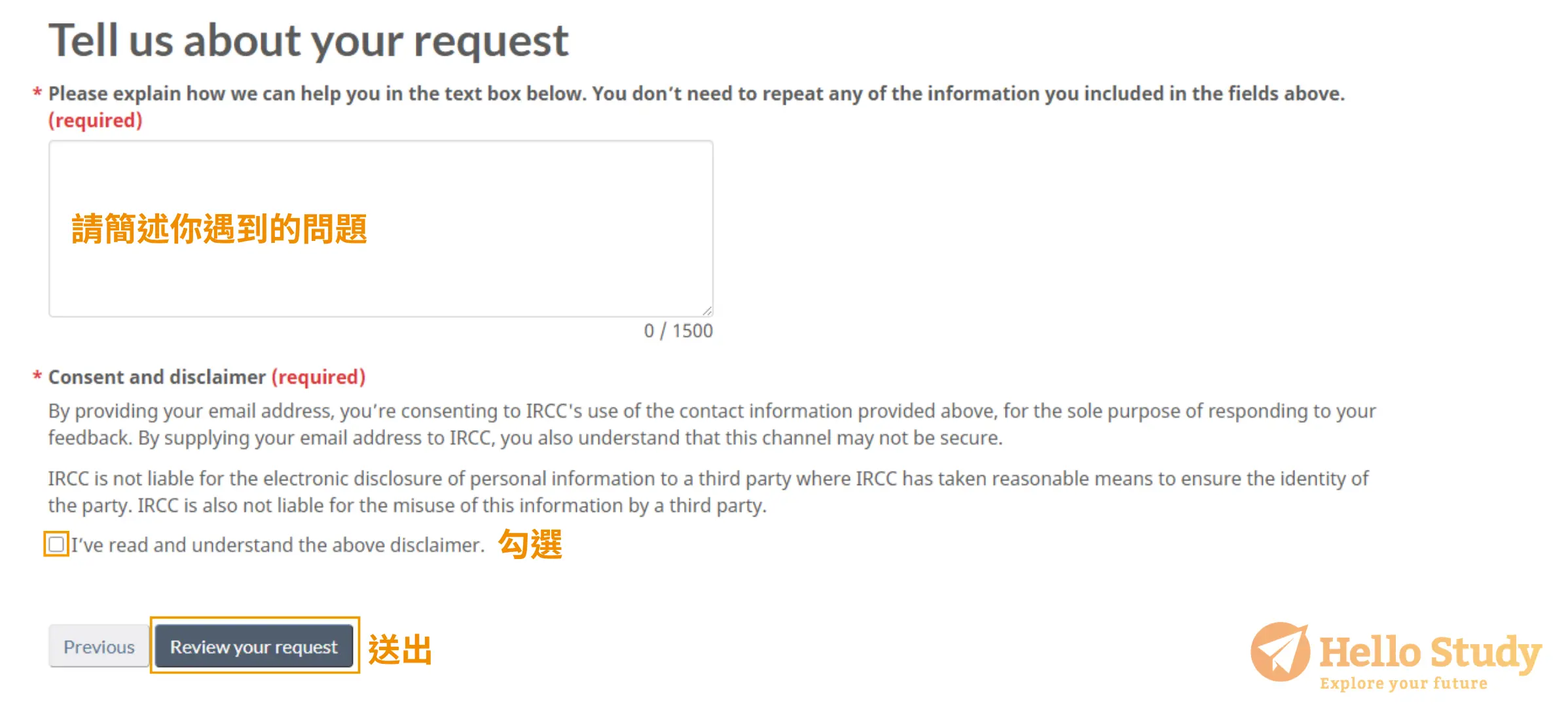Click the textarea resize handle corner
This screenshot has width=1568, height=707.
706,310
